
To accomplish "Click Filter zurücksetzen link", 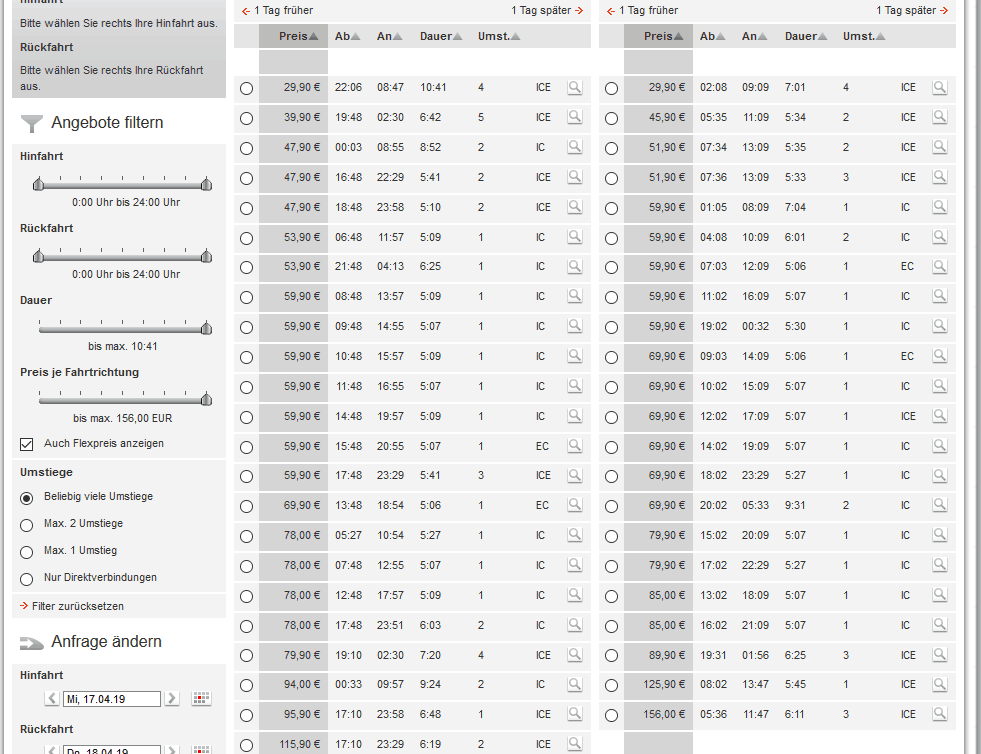I will [x=72, y=606].
